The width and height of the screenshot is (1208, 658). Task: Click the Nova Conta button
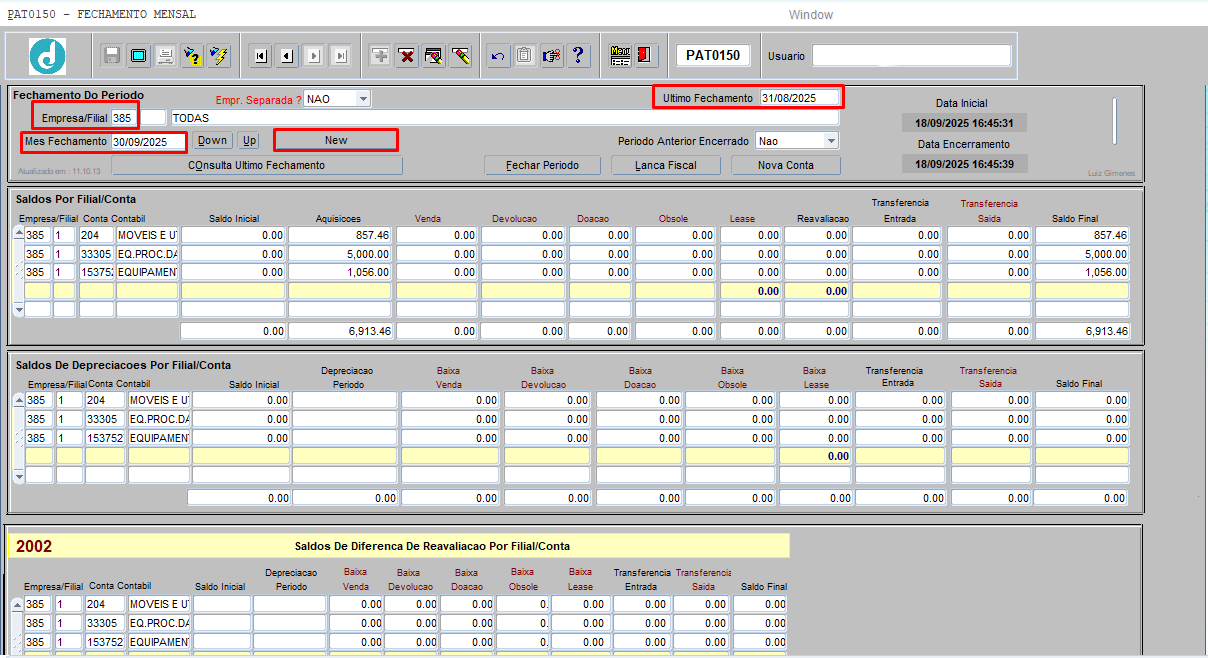[x=785, y=165]
